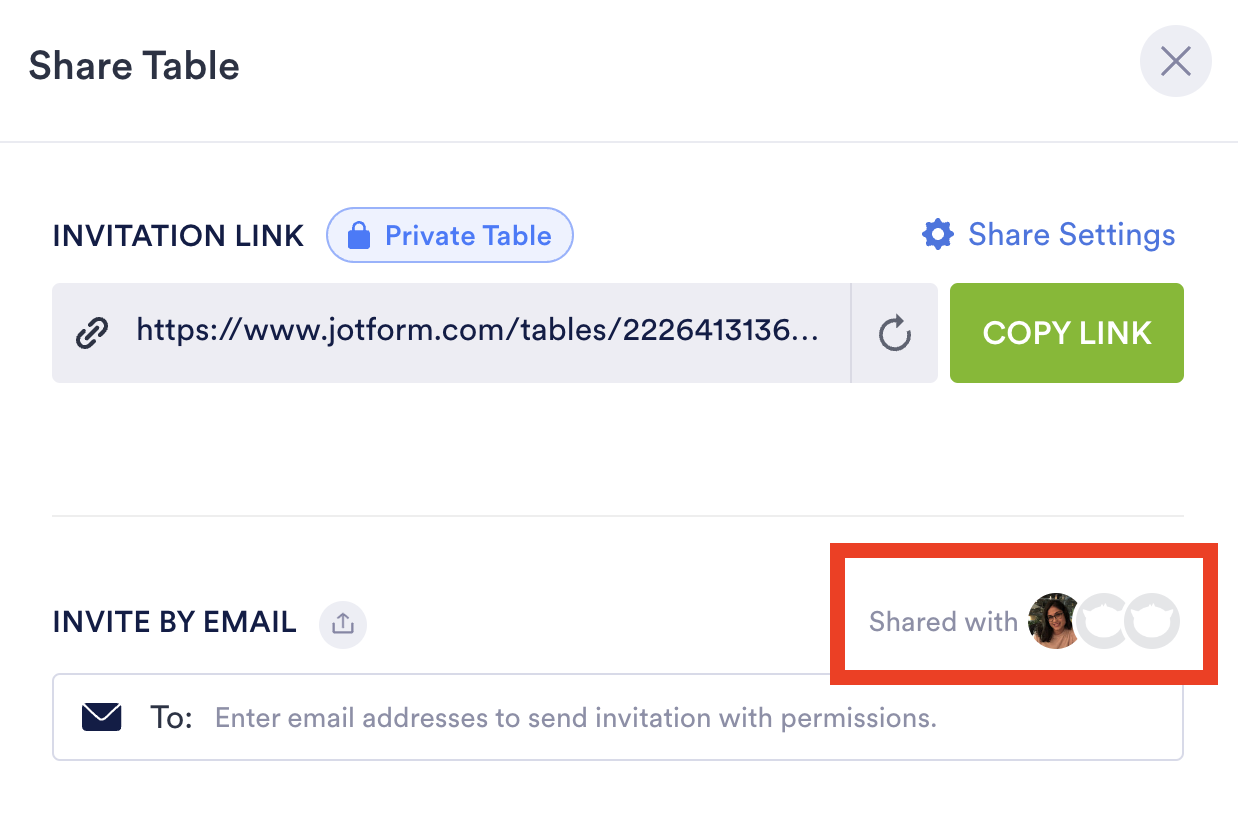
Task: Click the INVITATION LINK heading
Action: click(x=178, y=236)
